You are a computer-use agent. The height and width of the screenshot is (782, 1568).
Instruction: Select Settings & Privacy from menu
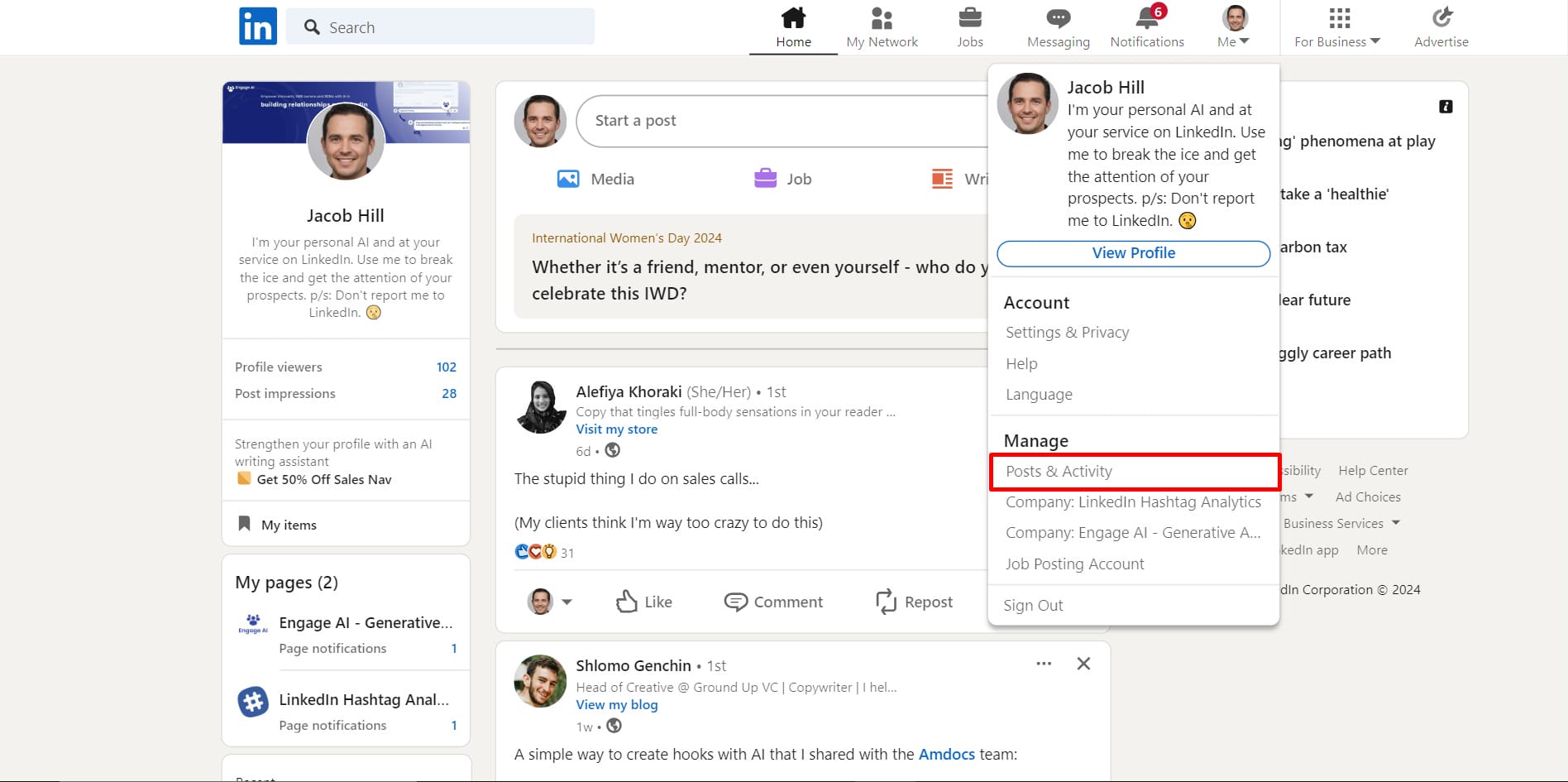point(1067,332)
